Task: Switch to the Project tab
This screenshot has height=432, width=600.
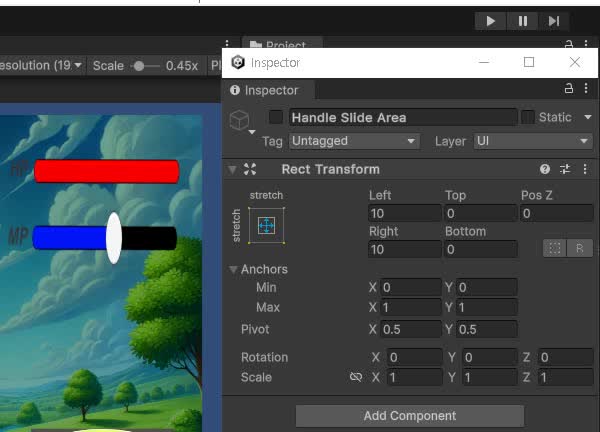Action: point(282,44)
